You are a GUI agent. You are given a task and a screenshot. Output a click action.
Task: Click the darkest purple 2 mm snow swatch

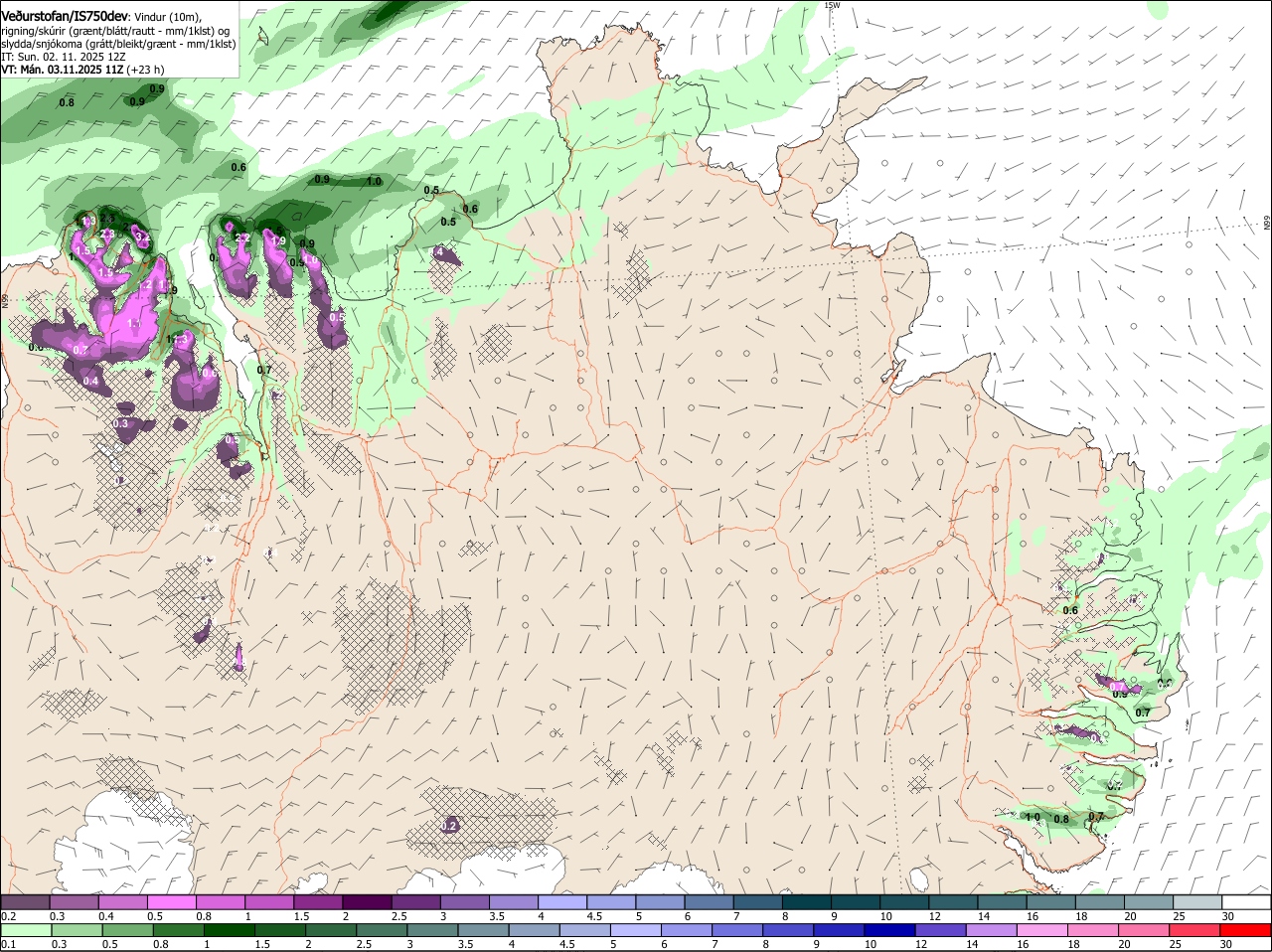pos(367,902)
